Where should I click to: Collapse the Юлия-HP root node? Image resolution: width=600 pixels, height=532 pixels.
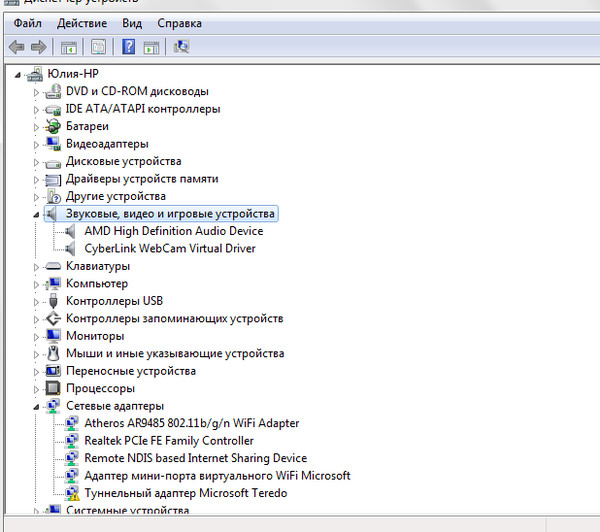click(x=18, y=75)
